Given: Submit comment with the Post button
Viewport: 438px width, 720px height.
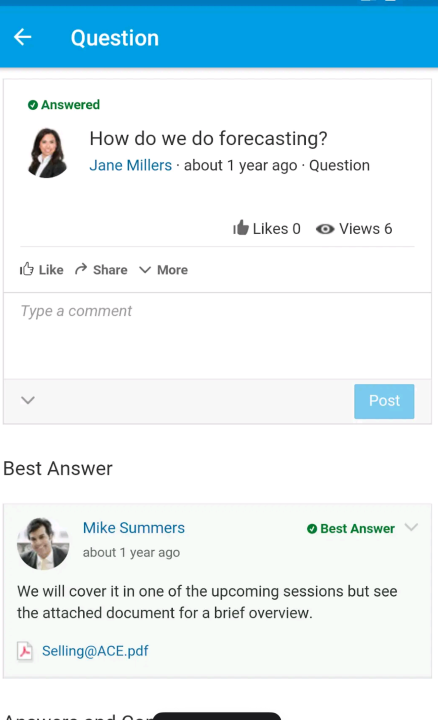Looking at the screenshot, I should tap(384, 401).
